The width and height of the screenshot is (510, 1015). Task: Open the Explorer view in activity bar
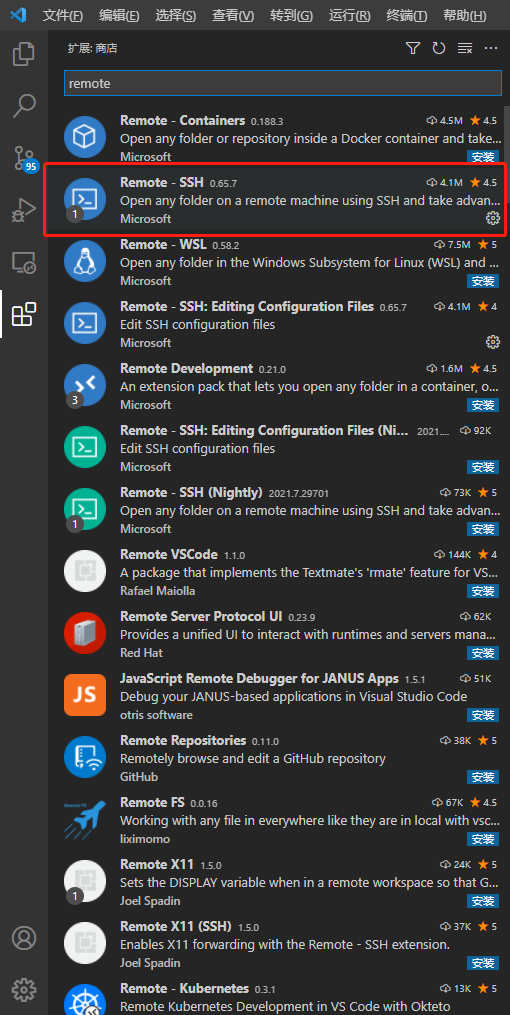click(x=24, y=54)
